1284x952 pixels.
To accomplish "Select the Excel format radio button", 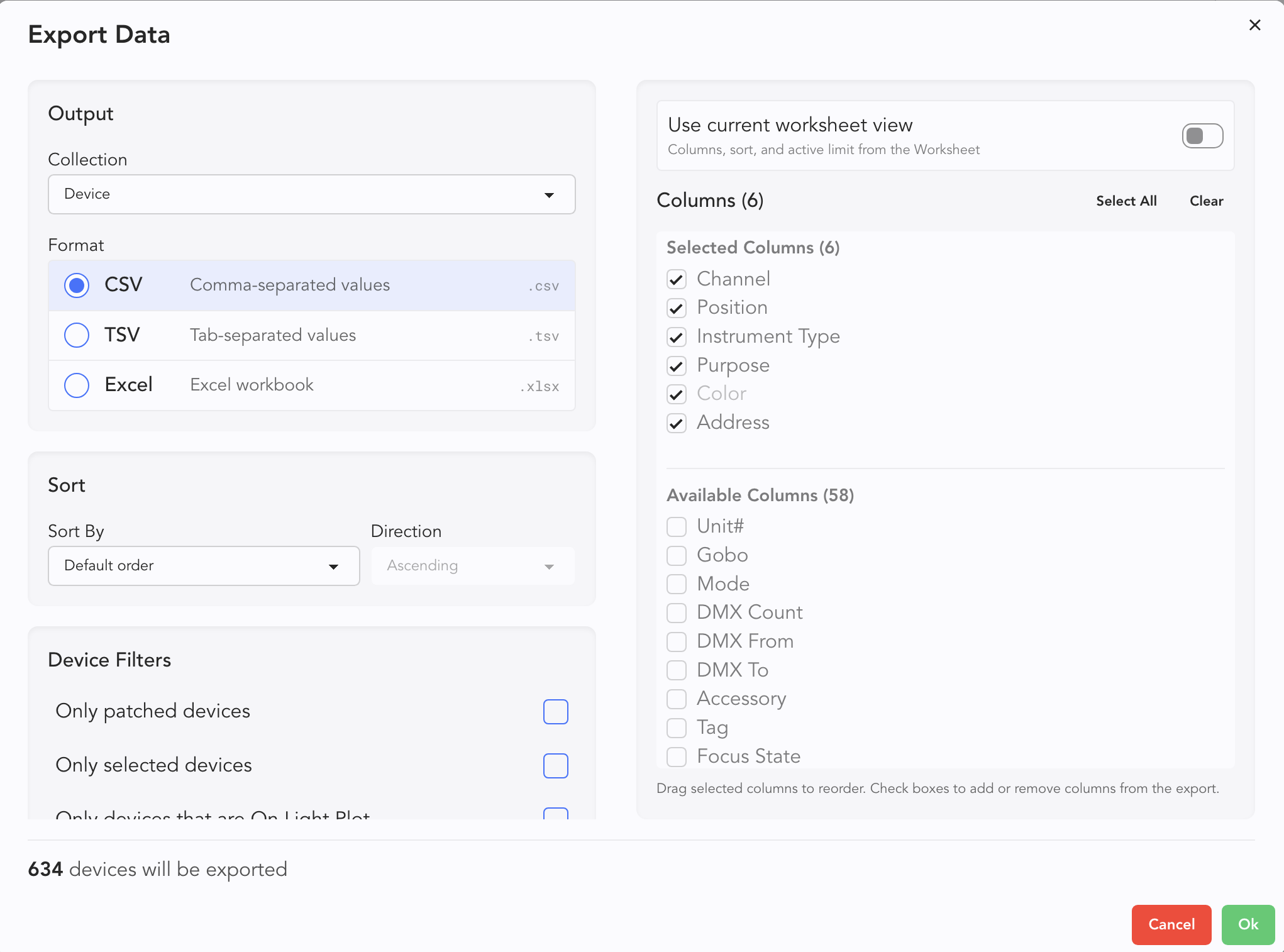I will tap(77, 385).
